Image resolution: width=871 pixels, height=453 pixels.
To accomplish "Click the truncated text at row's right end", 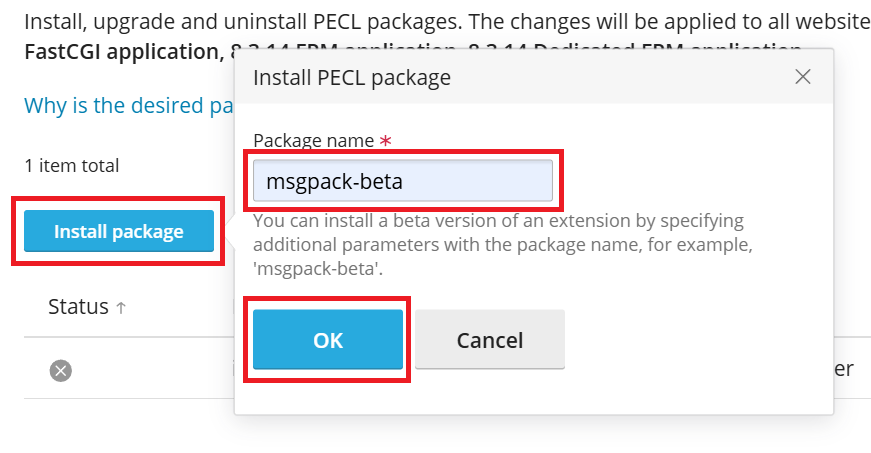I will 844,369.
